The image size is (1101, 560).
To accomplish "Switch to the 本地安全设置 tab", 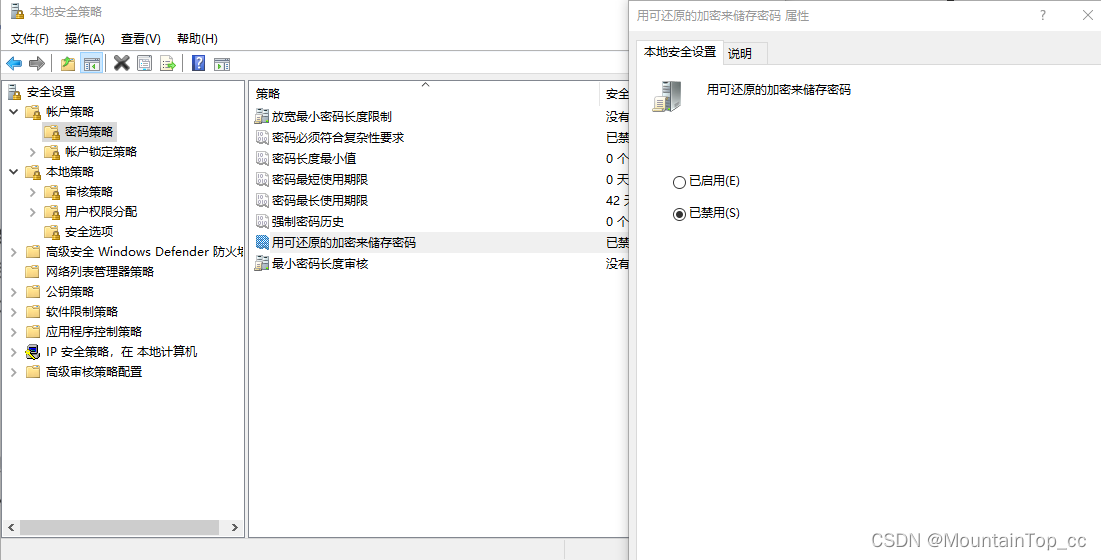I will (x=680, y=51).
